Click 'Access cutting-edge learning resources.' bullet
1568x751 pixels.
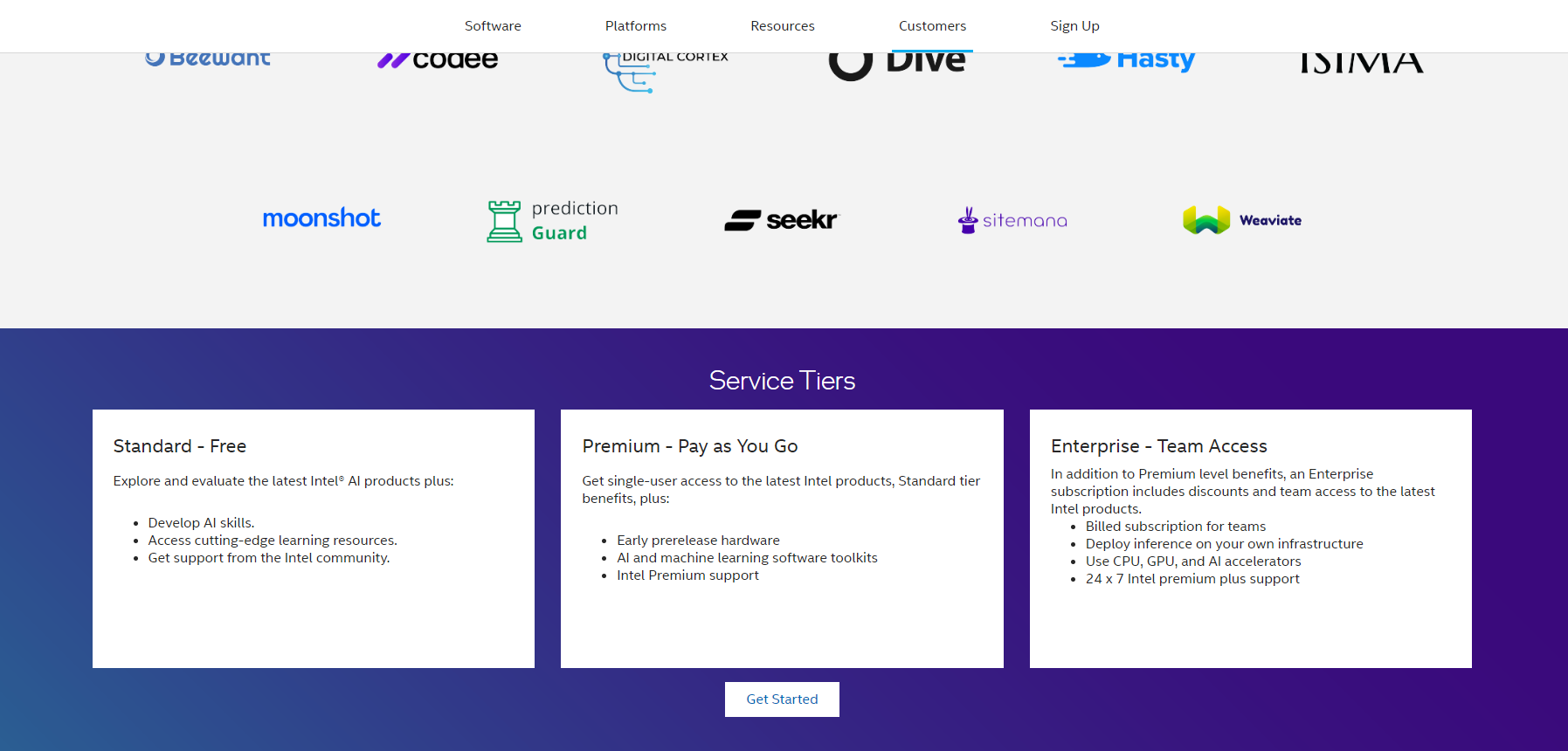[273, 541]
